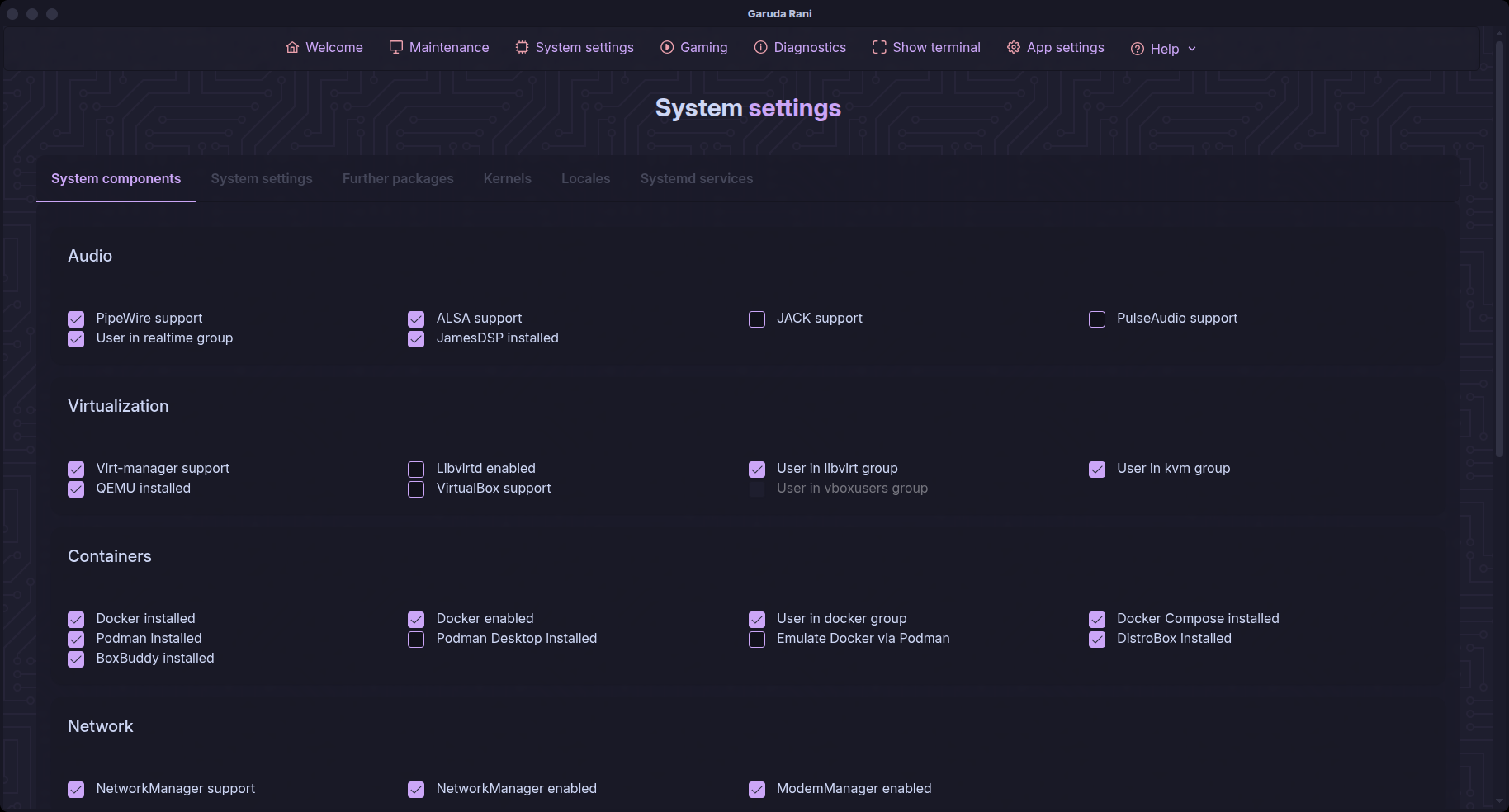Enable PulseAudio support
Image resolution: width=1509 pixels, height=812 pixels.
pos(1097,319)
